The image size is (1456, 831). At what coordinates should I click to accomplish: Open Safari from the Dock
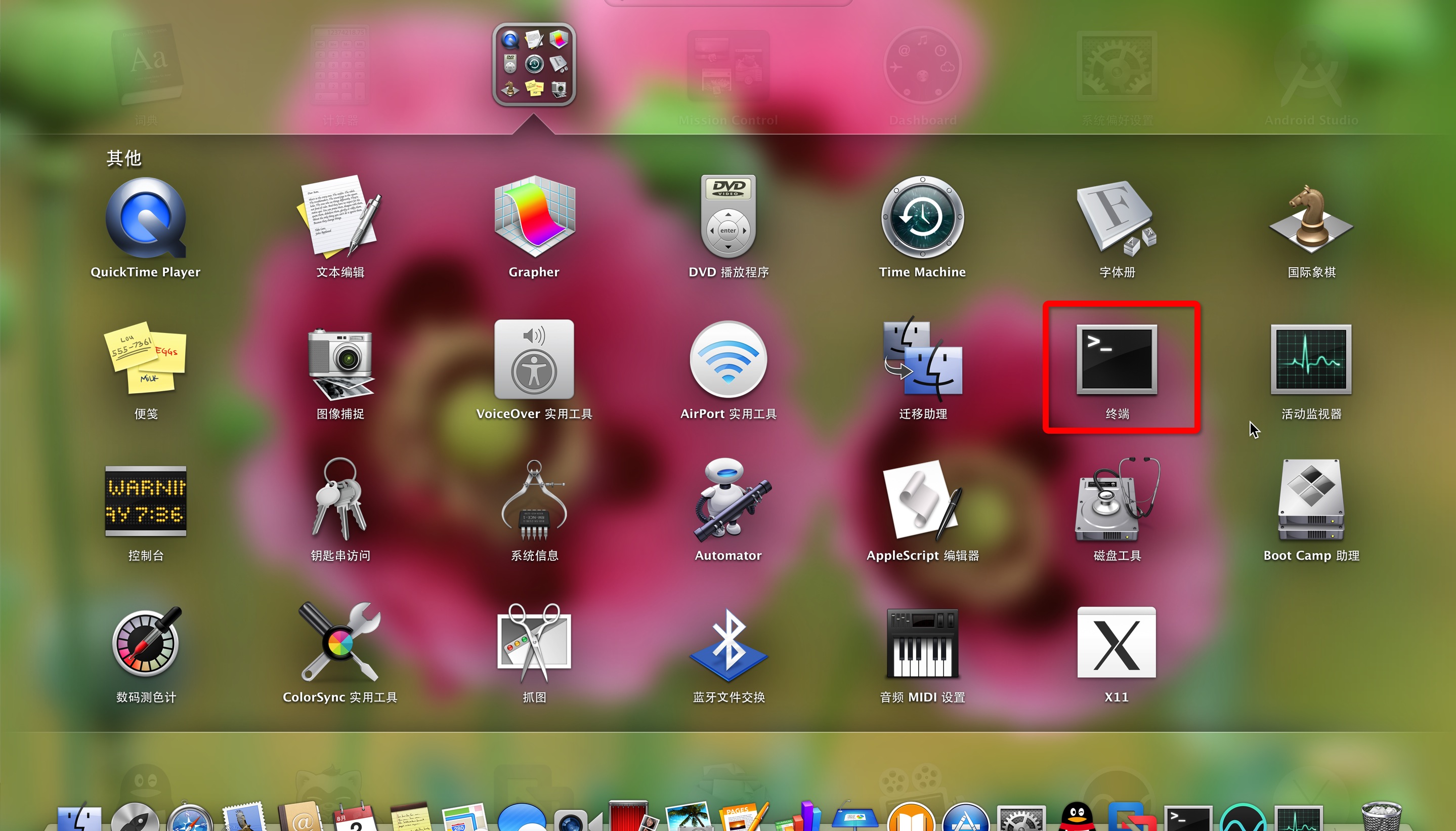(x=190, y=816)
